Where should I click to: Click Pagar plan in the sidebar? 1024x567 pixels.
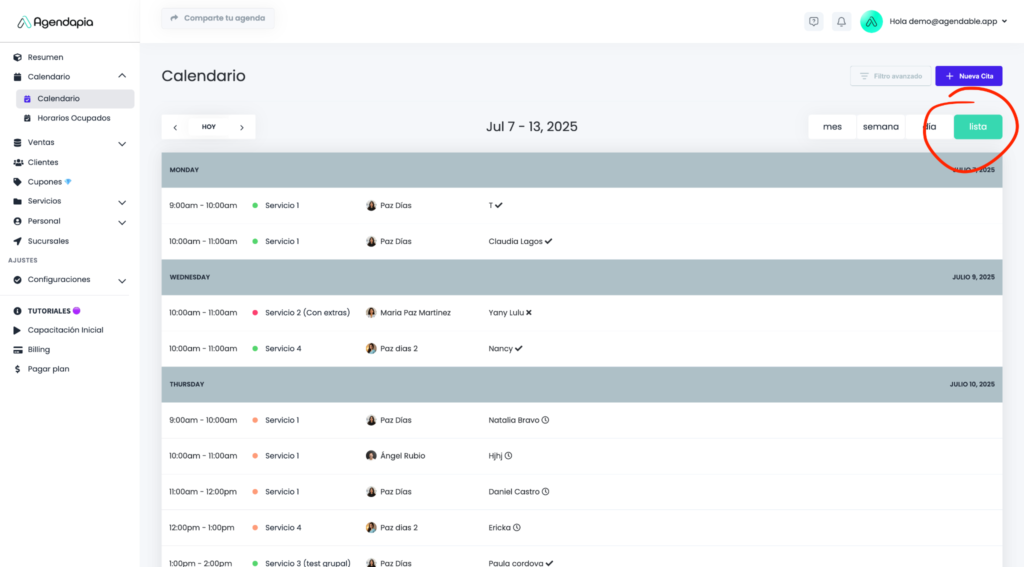point(48,369)
